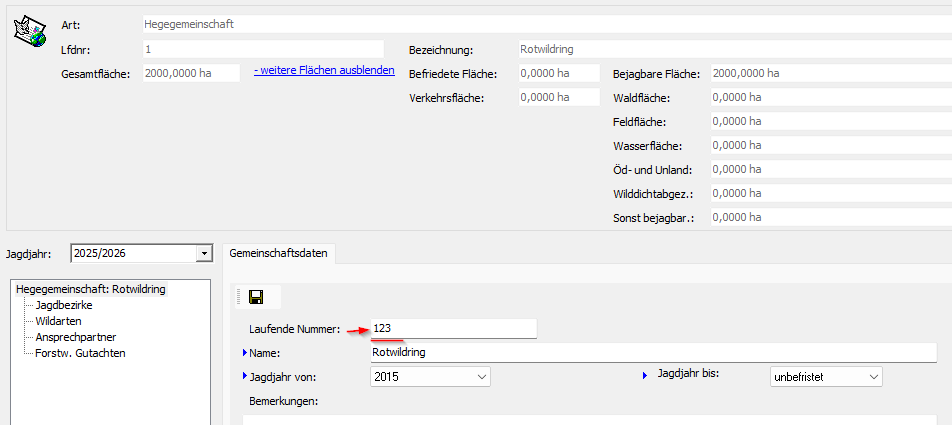952x425 pixels.
Task: Click the Laufende Nummer field
Action: coord(453,328)
